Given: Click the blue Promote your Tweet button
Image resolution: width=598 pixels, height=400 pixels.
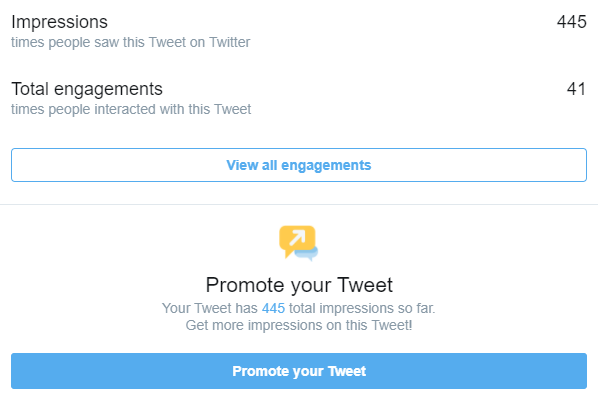Looking at the screenshot, I should 299,371.
